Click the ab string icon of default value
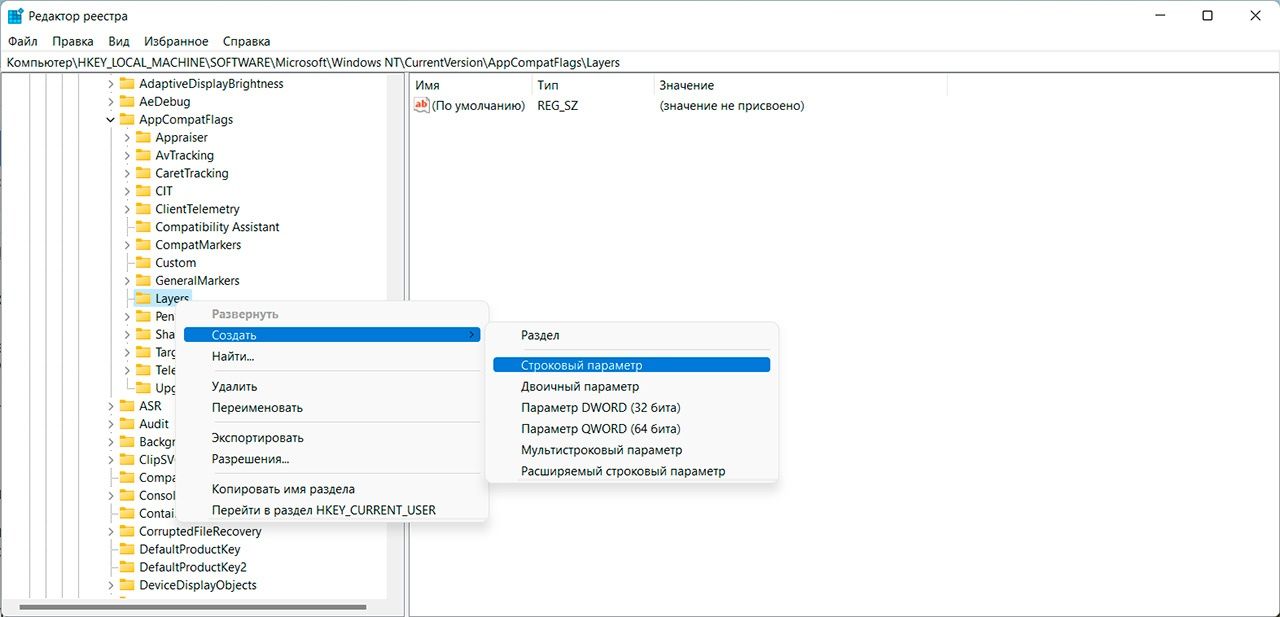The image size is (1280, 617). tap(422, 106)
